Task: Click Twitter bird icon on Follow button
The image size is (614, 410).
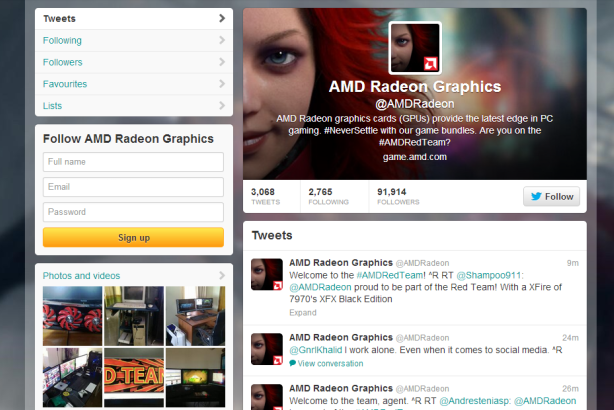Action: (x=536, y=196)
